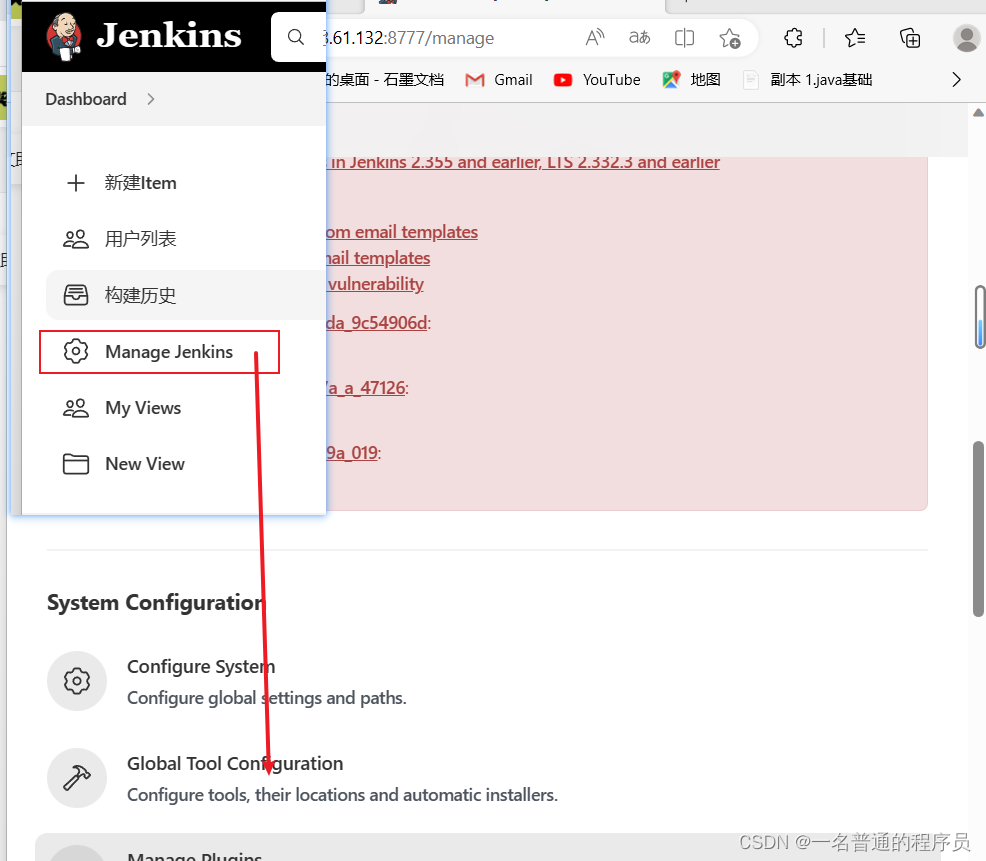This screenshot has height=861, width=986.
Task: Click the Configure System gear icon
Action: coord(77,681)
